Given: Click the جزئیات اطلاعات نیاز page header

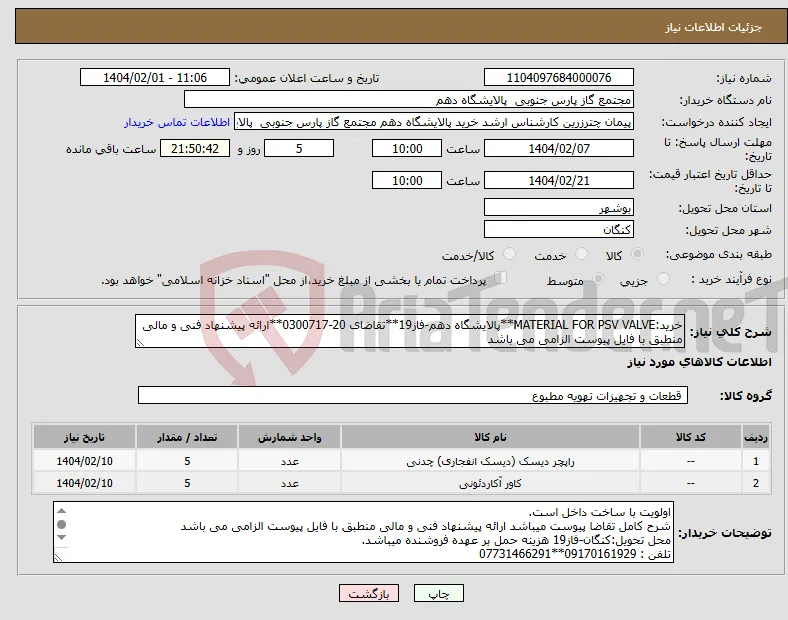Looking at the screenshot, I should (713, 27).
